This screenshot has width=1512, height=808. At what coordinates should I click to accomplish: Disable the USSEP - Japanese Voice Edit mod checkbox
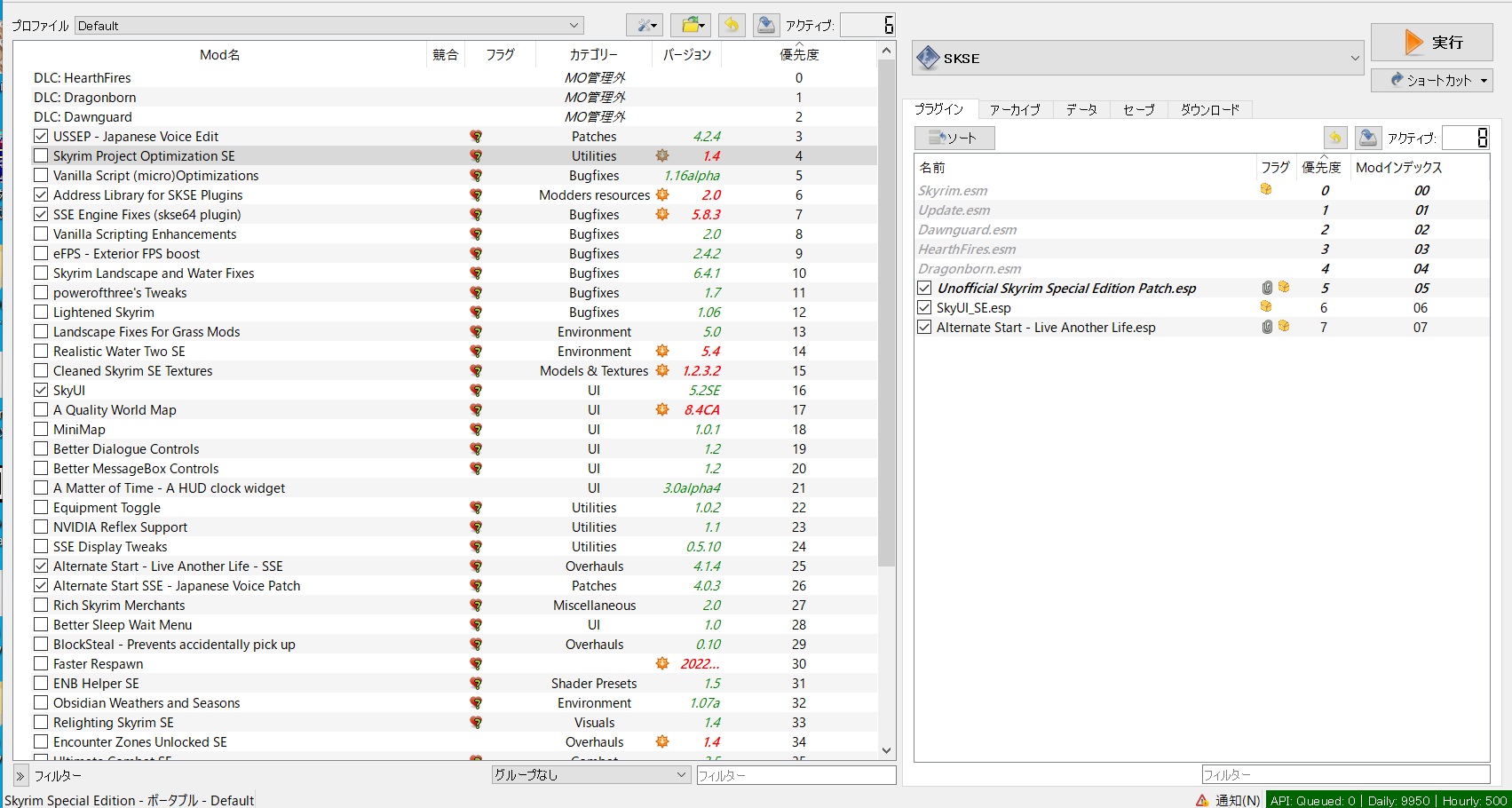tap(41, 136)
